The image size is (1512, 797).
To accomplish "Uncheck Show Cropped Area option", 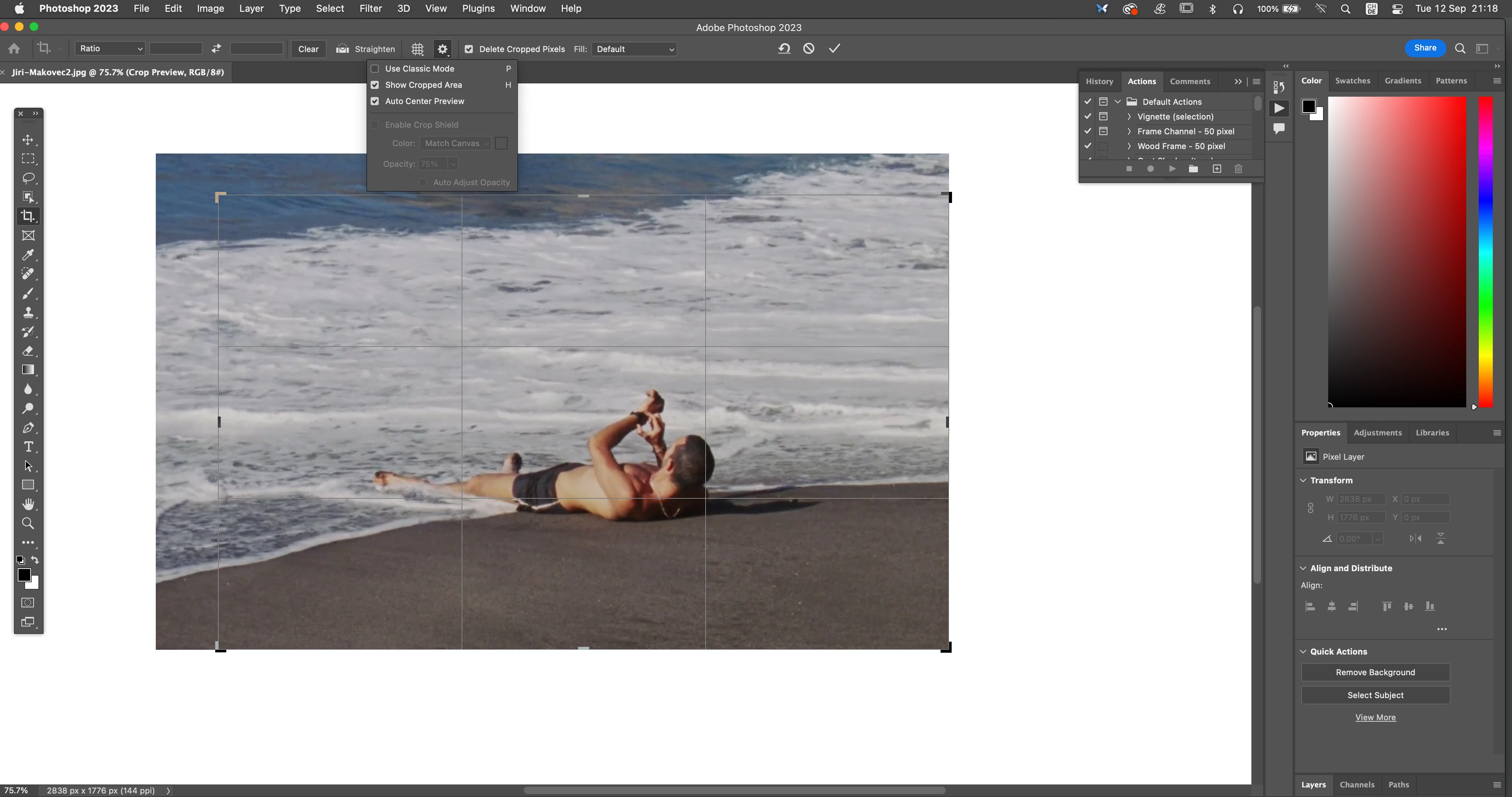I will tap(375, 85).
